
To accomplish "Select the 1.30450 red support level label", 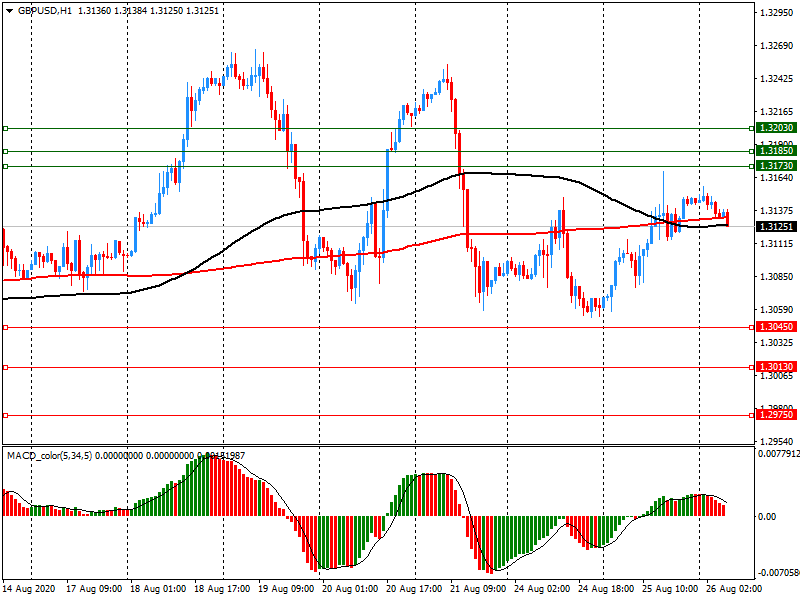I will pos(776,327).
